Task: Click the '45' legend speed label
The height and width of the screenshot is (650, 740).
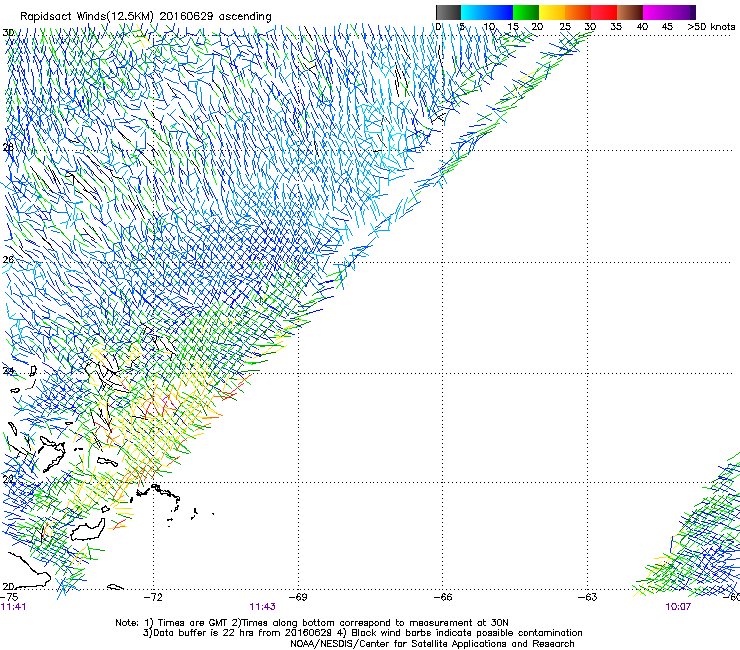Action: [667, 27]
